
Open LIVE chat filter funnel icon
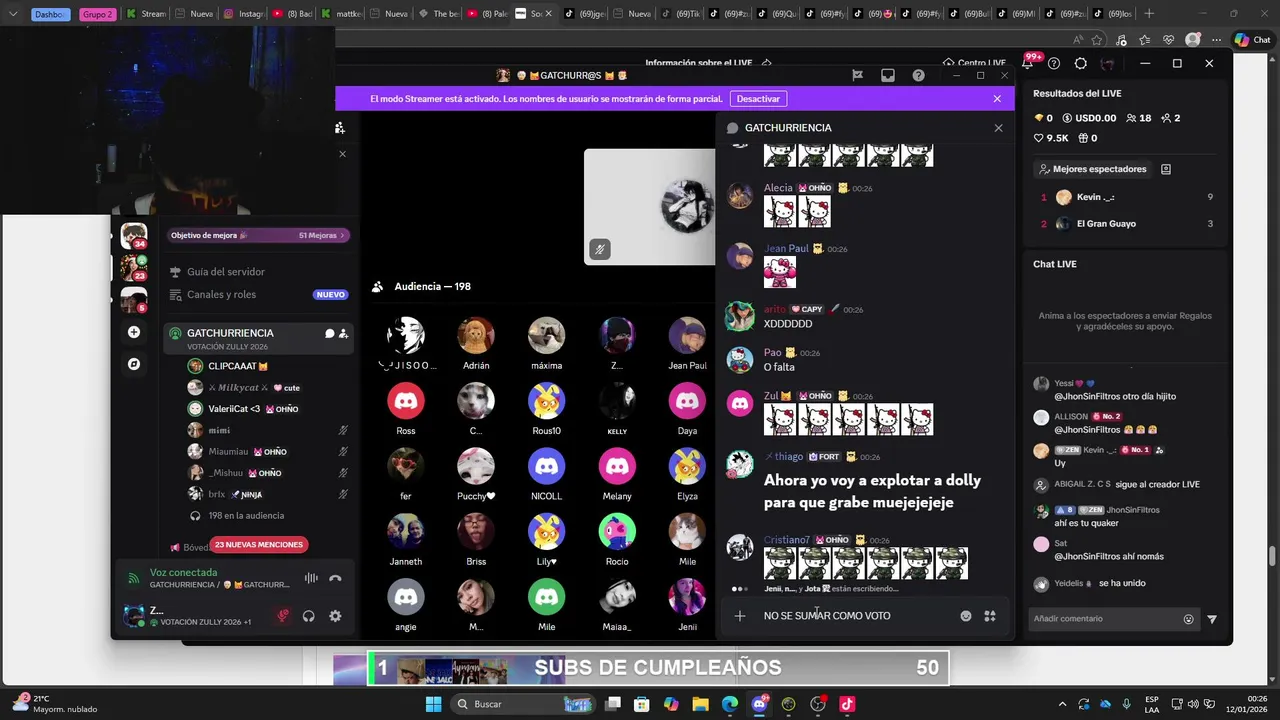click(x=1212, y=619)
